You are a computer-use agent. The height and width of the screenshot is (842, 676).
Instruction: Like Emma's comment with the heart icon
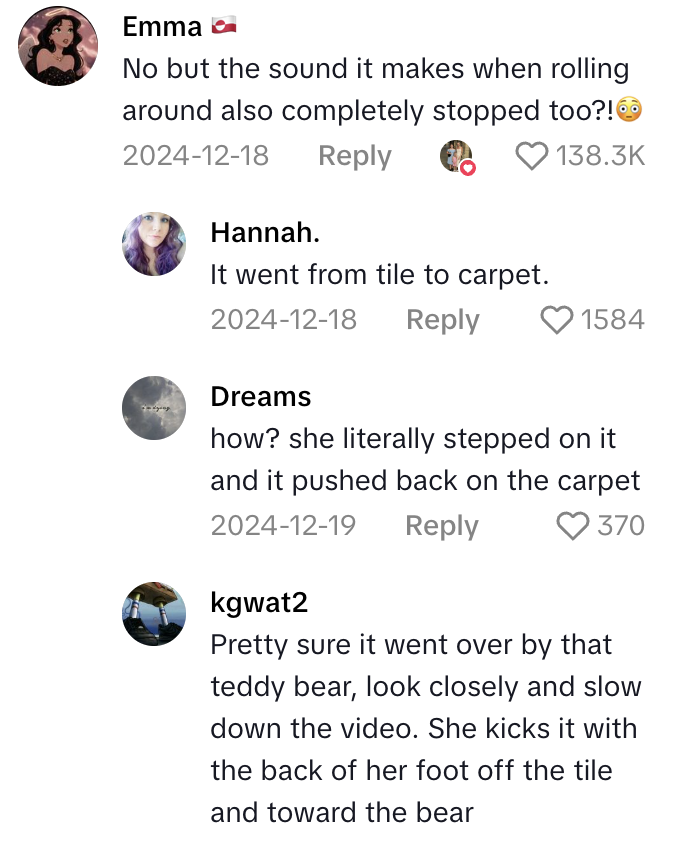[531, 156]
